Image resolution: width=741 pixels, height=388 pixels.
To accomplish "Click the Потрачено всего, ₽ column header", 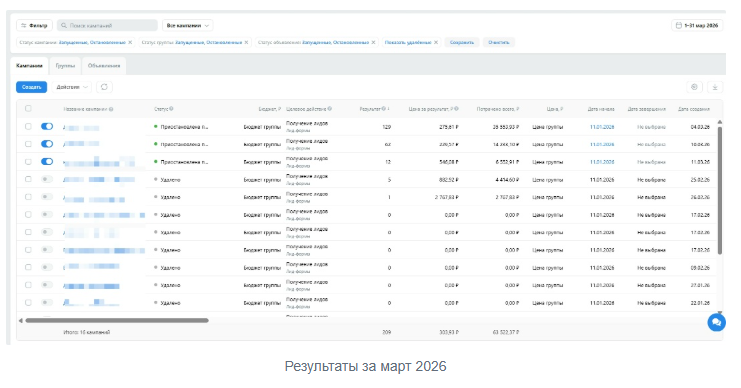I will tap(498, 109).
